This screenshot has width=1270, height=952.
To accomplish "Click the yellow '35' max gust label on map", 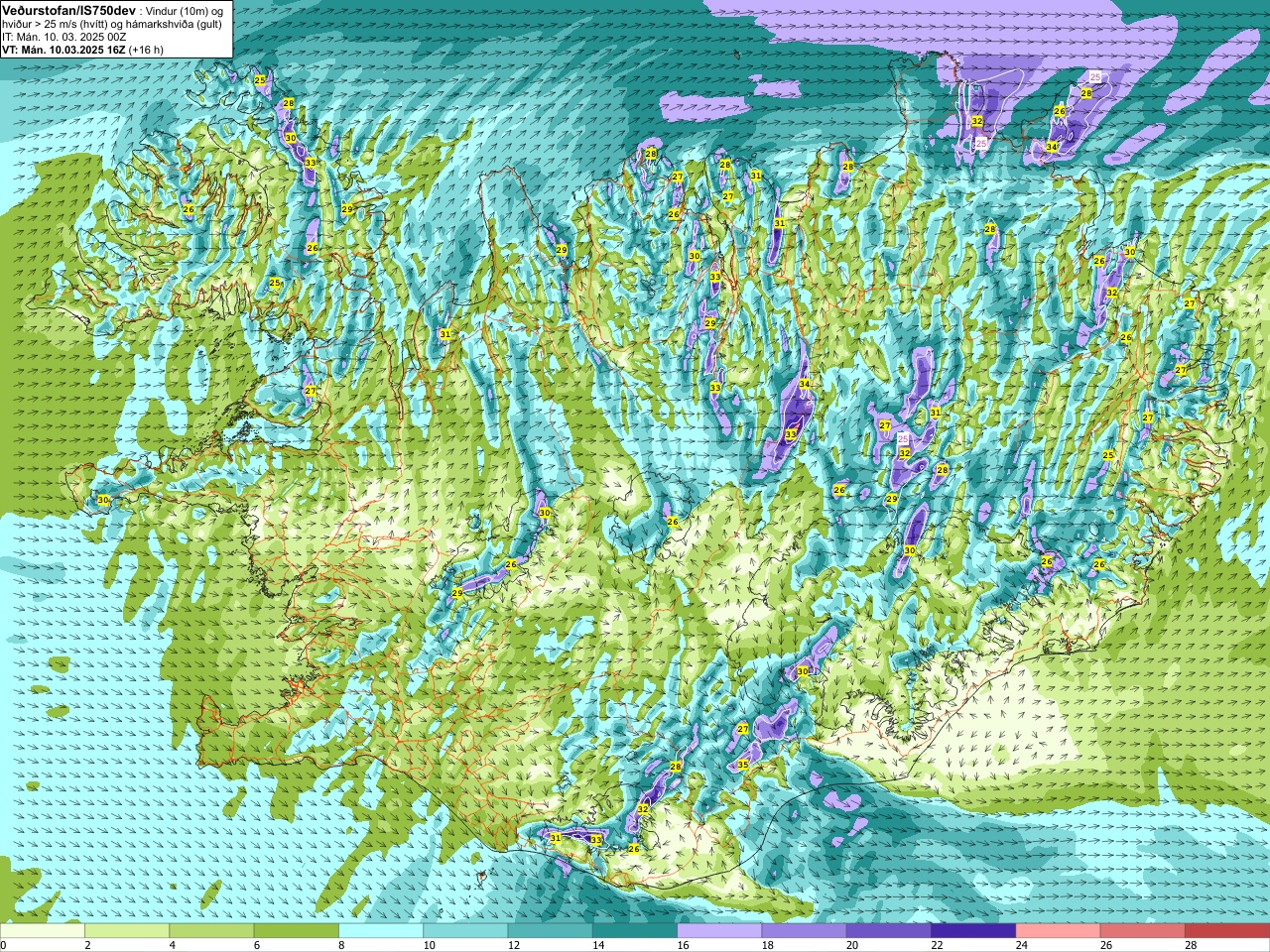I will [743, 765].
